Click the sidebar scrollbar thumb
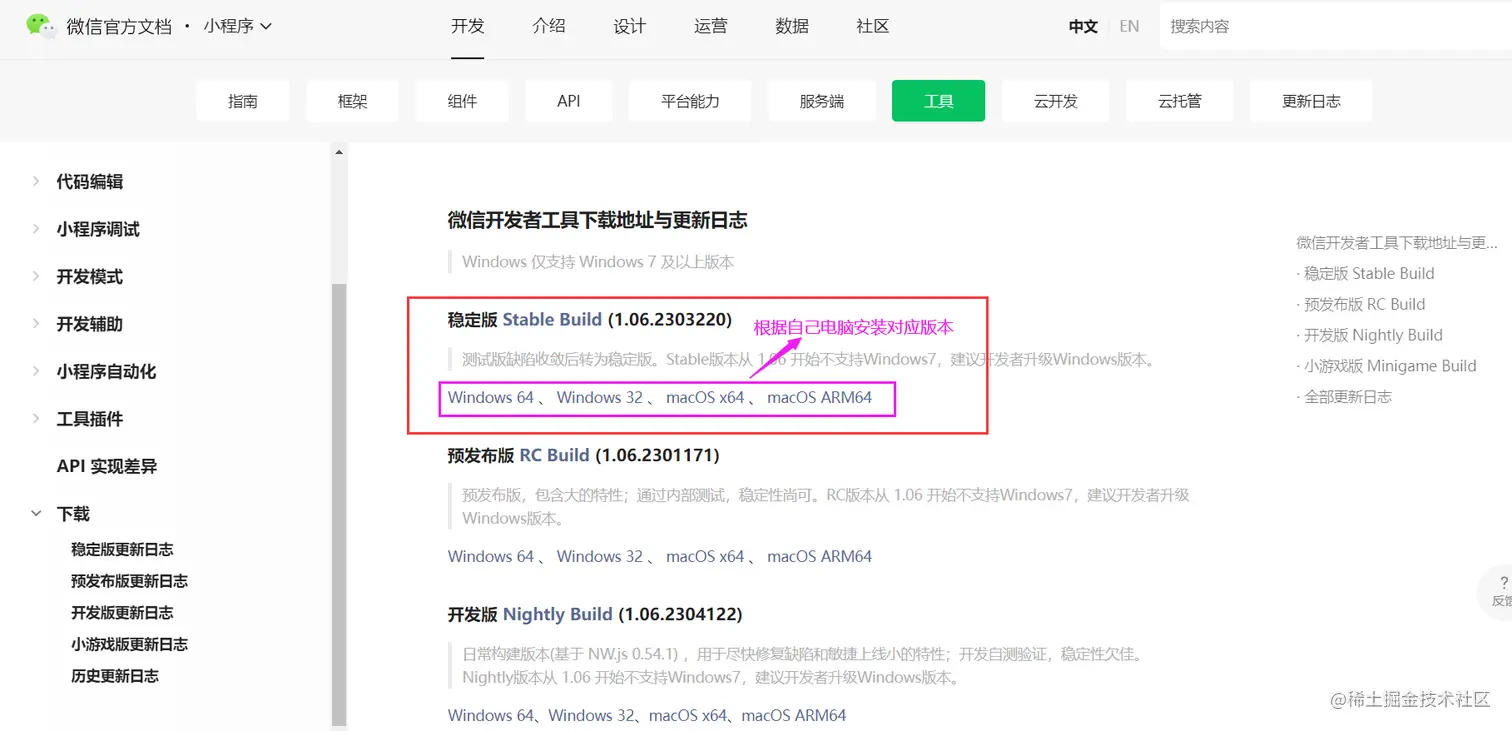Image resolution: width=1512 pixels, height=731 pixels. pyautogui.click(x=339, y=503)
